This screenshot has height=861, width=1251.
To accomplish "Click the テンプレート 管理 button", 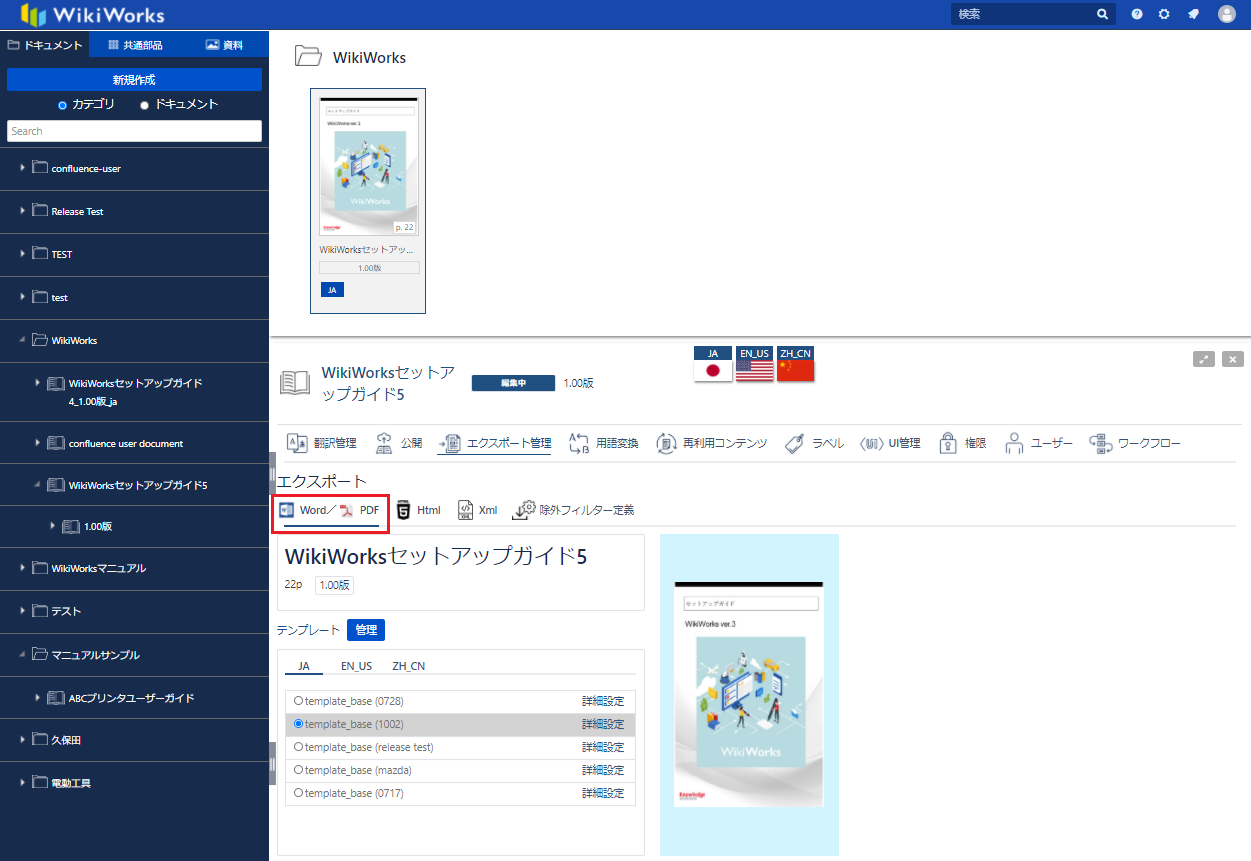I will 365,630.
